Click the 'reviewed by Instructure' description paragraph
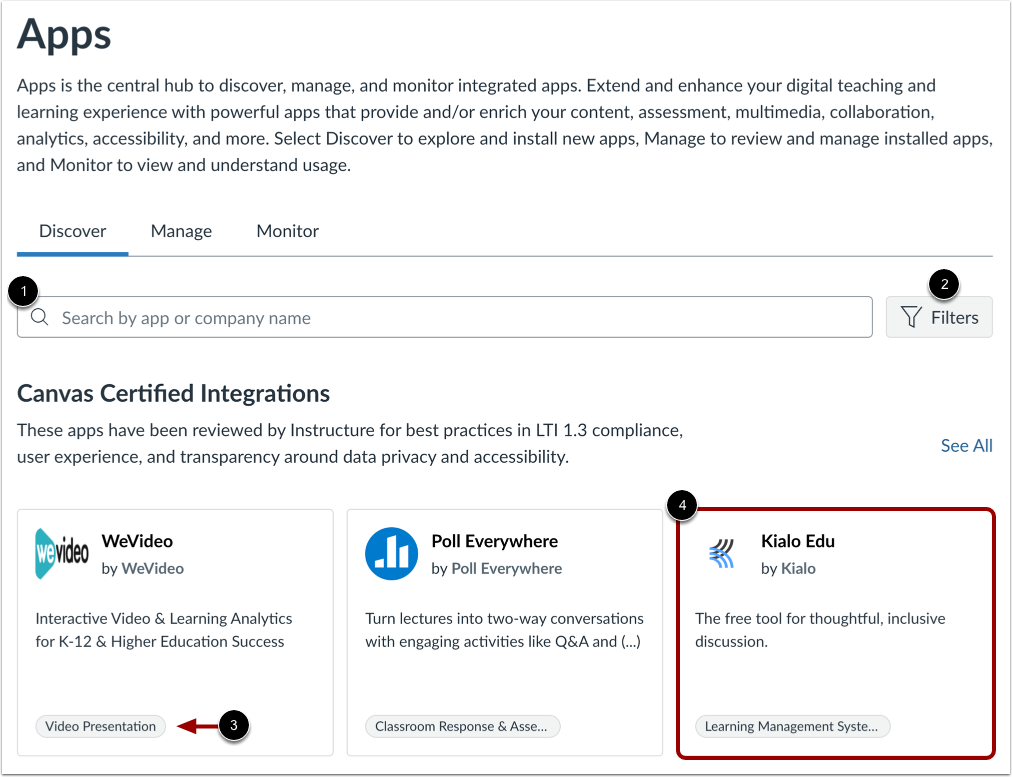The width and height of the screenshot is (1012, 777). point(350,443)
